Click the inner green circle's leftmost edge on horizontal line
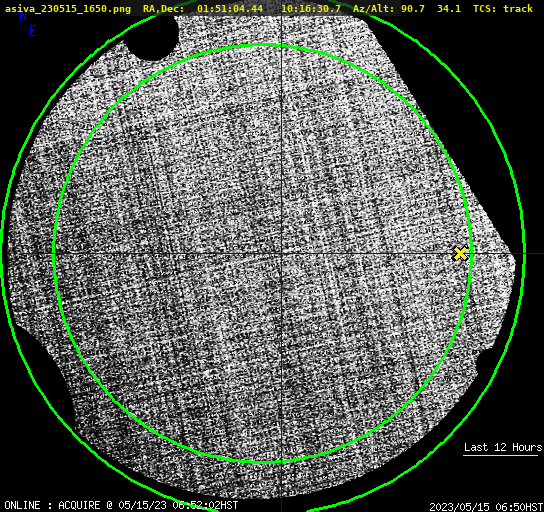Viewport: 544px width, 512px height. (x=54, y=254)
